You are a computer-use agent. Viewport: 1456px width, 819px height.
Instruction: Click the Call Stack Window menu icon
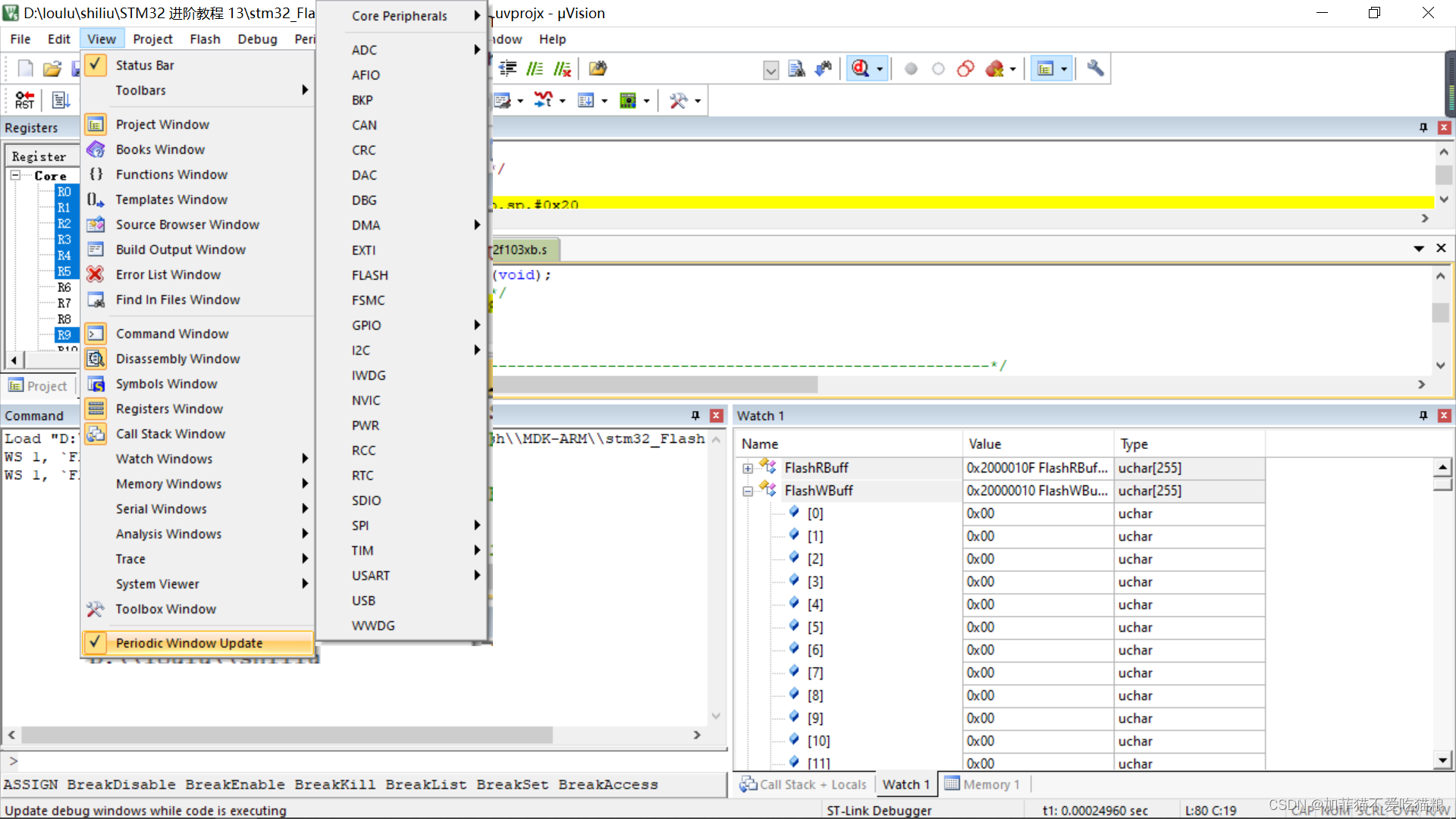(x=96, y=434)
